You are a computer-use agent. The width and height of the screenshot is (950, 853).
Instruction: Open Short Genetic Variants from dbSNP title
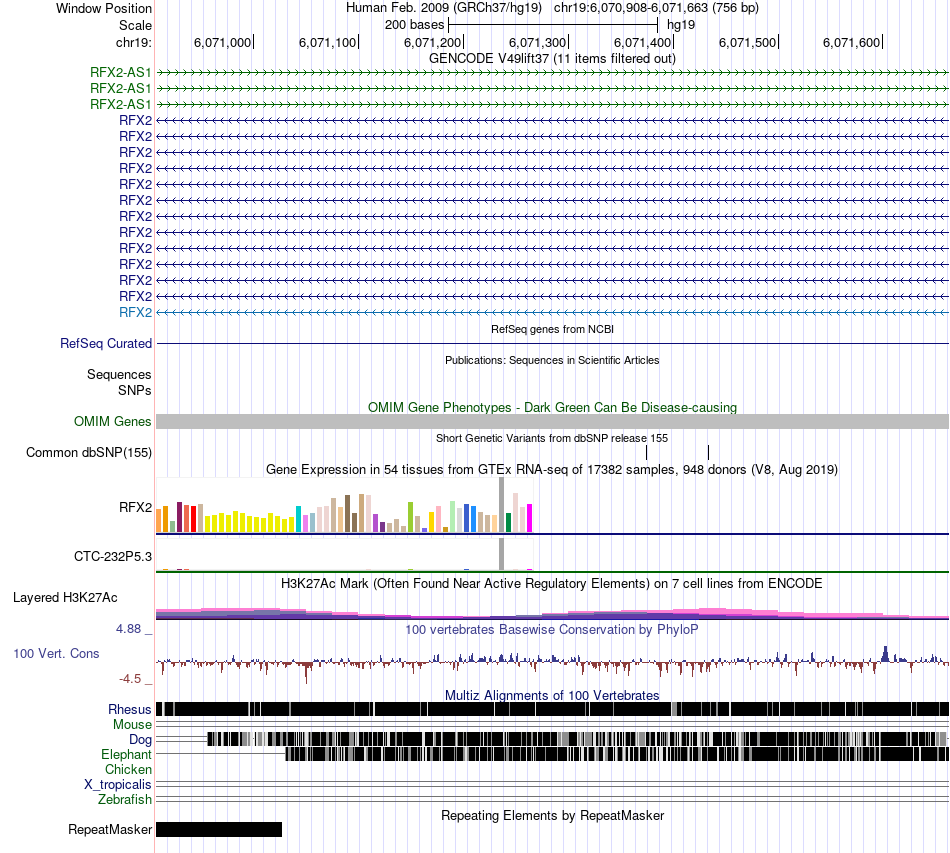552,438
